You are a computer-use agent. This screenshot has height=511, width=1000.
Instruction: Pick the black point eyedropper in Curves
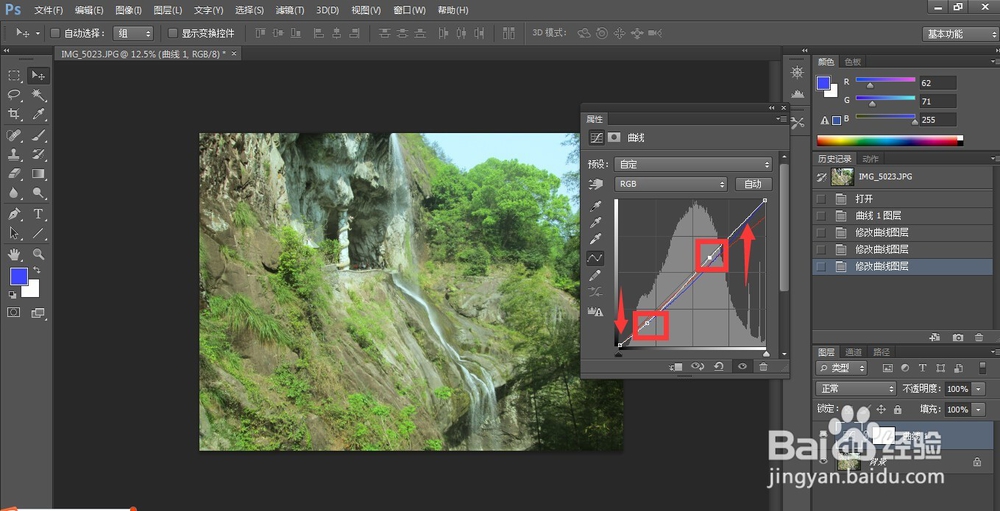(x=596, y=205)
